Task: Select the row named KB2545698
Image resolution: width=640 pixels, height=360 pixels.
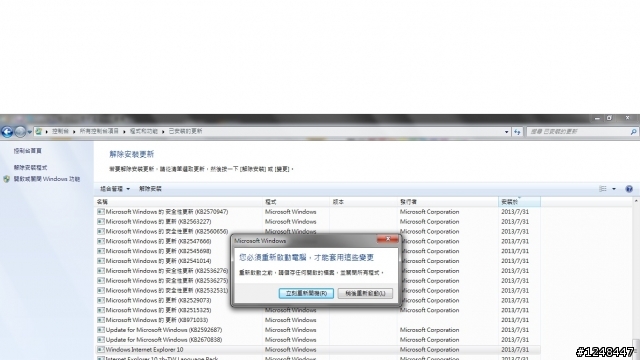Action: tap(318, 251)
